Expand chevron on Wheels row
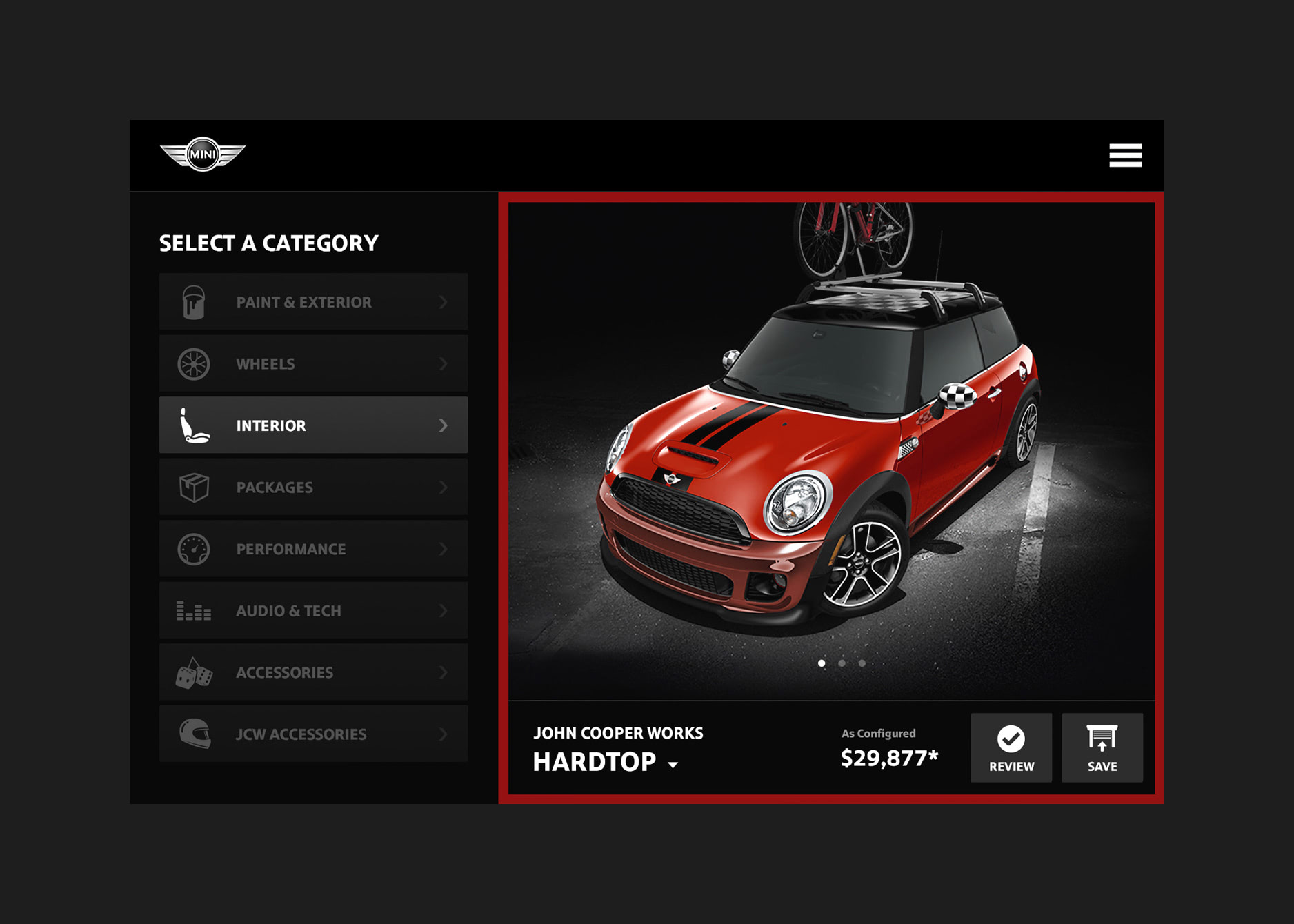Screen dimensions: 1294x924 click(444, 364)
